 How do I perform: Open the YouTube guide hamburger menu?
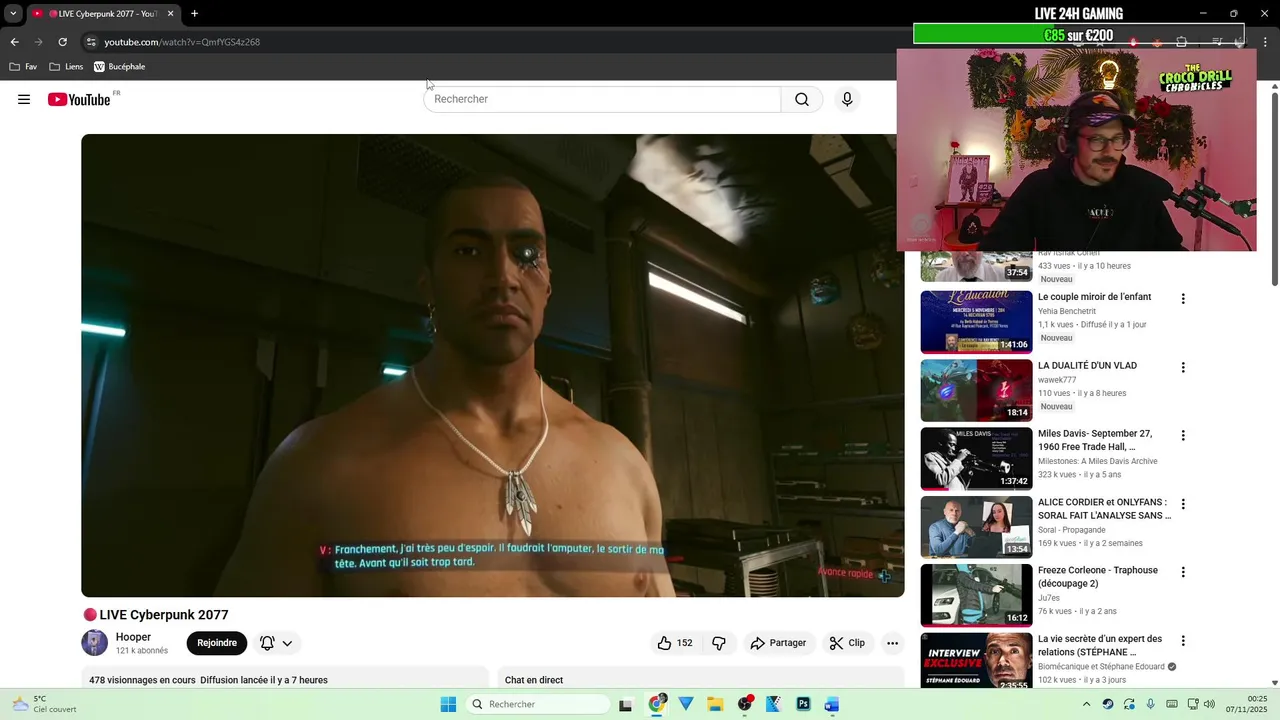tap(24, 99)
